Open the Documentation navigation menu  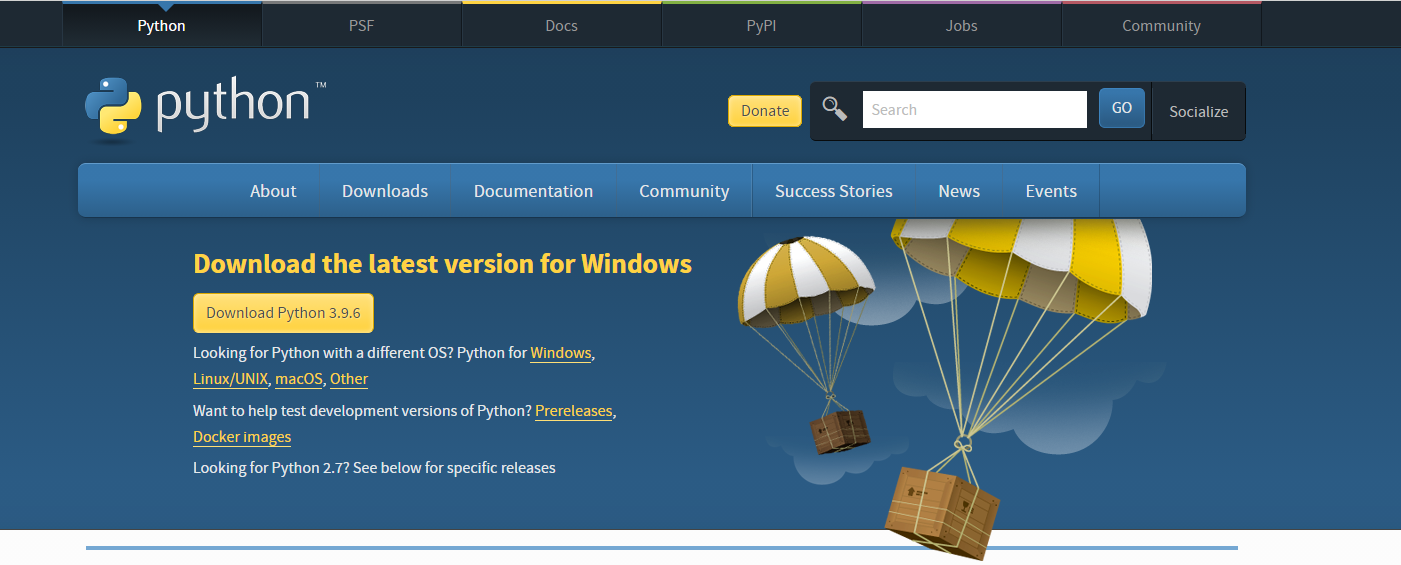[x=533, y=191]
